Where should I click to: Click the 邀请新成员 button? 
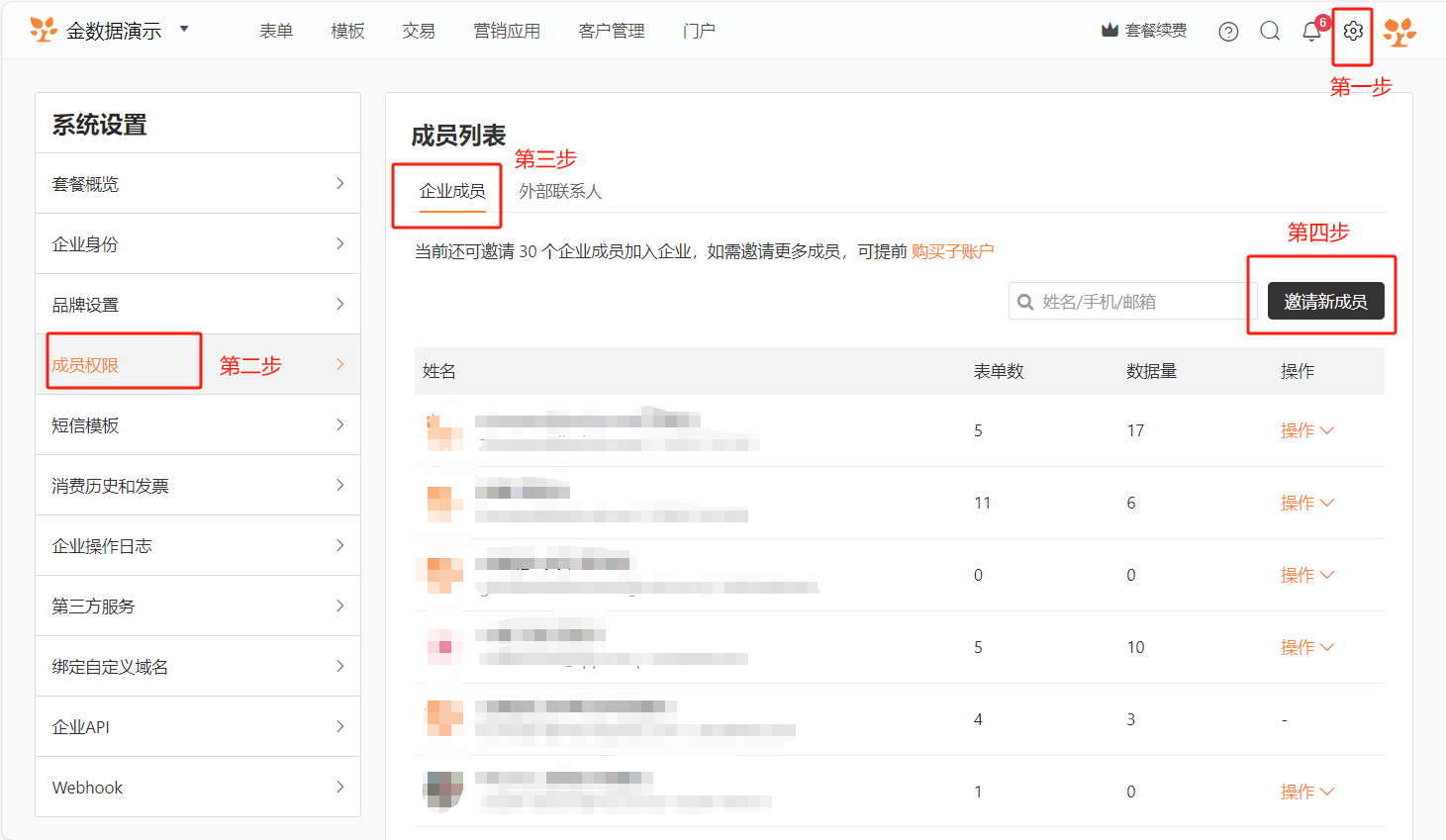pyautogui.click(x=1325, y=301)
